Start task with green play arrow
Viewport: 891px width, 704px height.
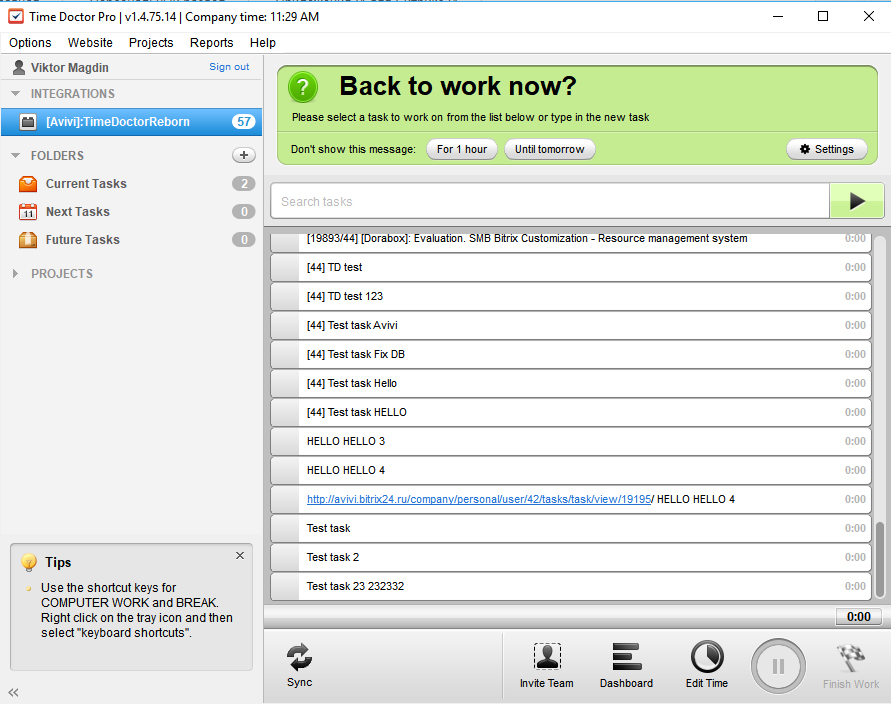pos(856,201)
